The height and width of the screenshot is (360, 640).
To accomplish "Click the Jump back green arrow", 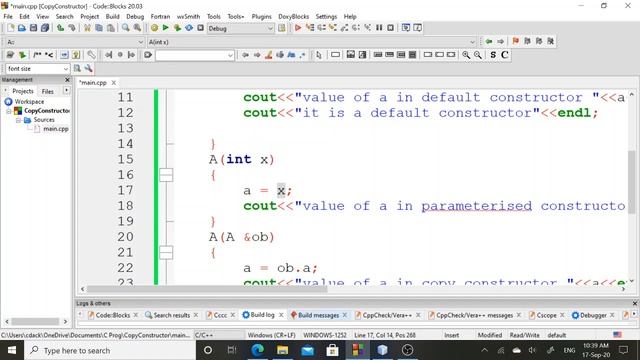I will pyautogui.click(x=489, y=41).
